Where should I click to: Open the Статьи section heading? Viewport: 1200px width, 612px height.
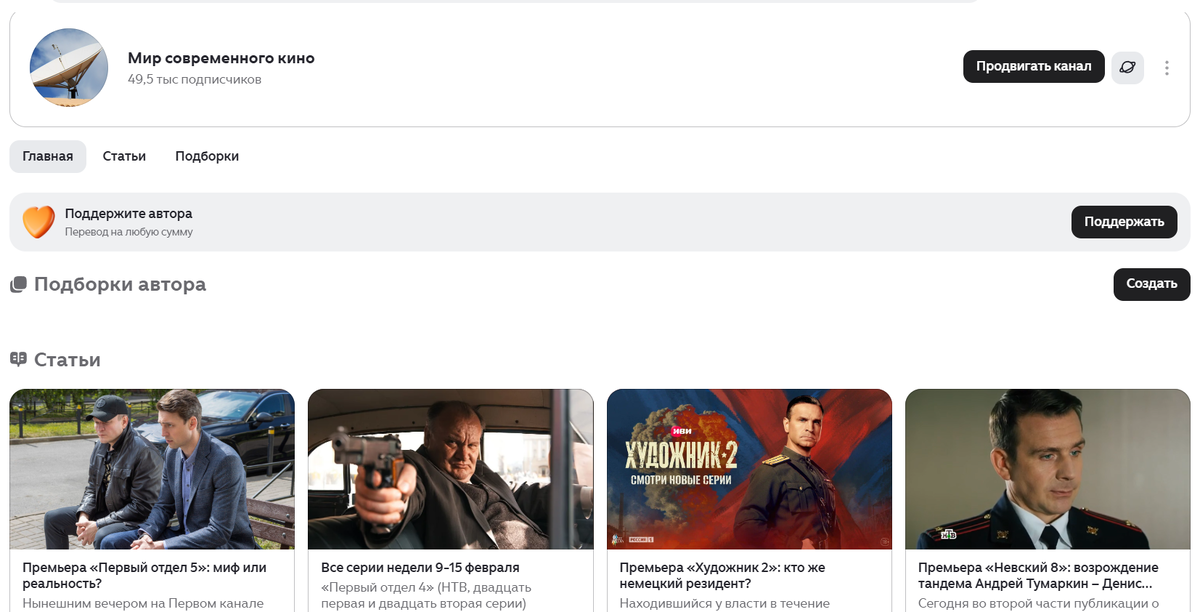click(x=67, y=359)
